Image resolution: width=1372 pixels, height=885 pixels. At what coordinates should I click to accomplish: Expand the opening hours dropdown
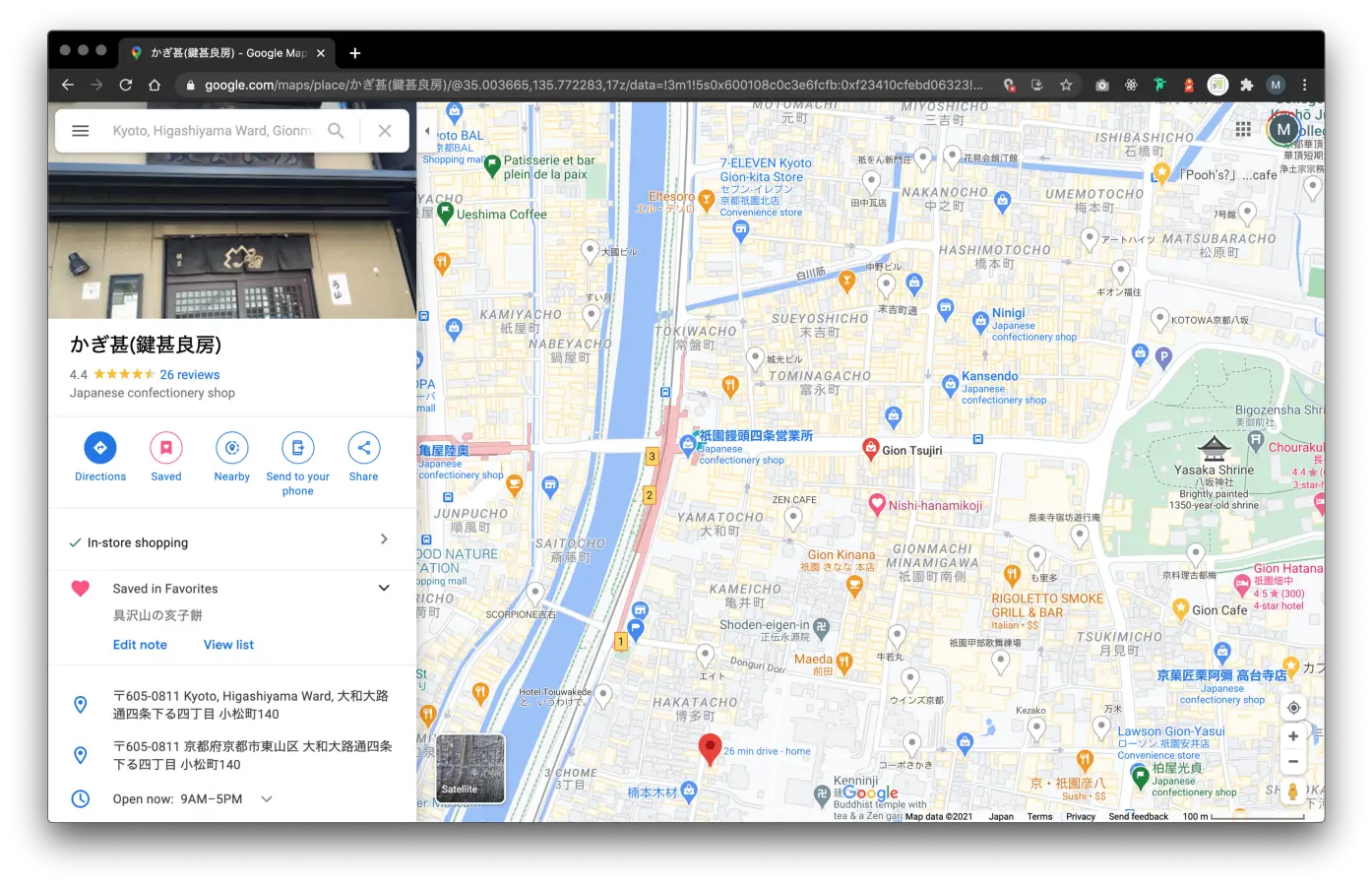coord(267,799)
